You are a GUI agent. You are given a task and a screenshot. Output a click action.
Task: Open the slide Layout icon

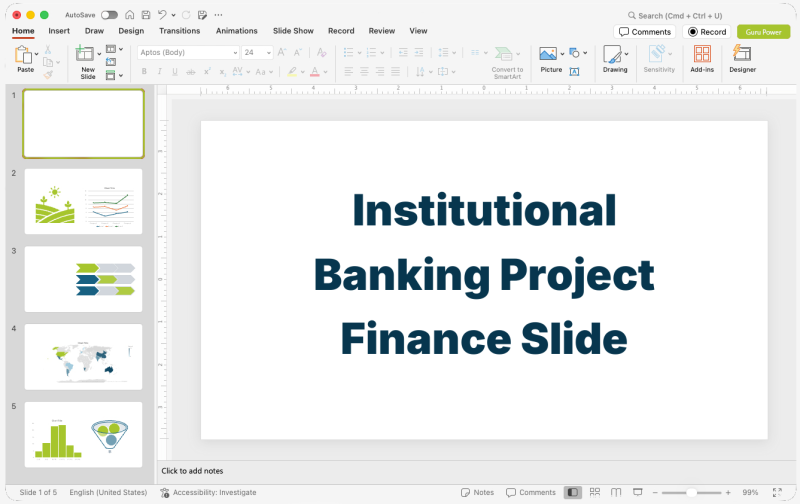pos(111,49)
